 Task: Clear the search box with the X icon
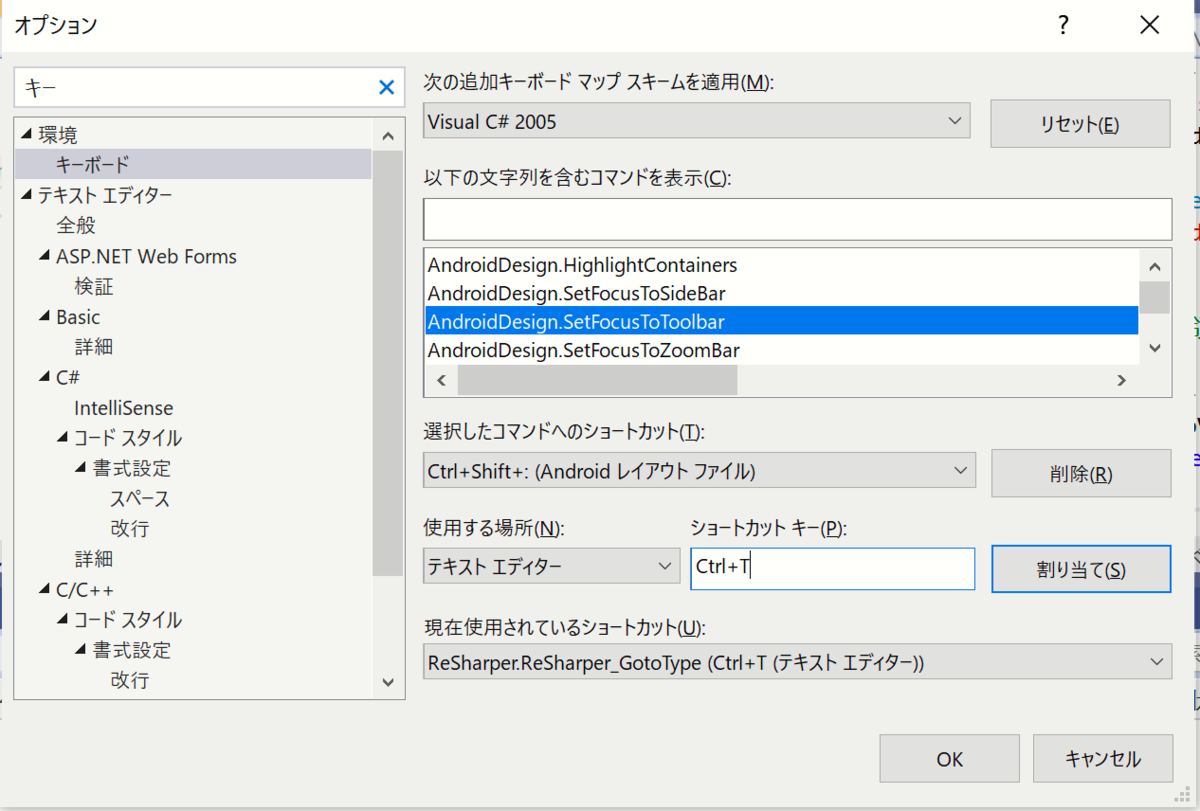[386, 87]
